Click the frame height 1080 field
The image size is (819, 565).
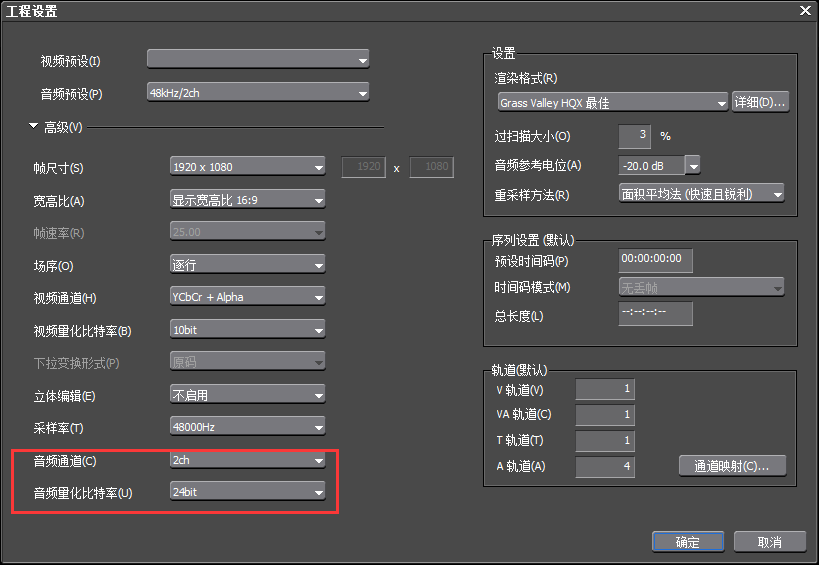click(431, 167)
